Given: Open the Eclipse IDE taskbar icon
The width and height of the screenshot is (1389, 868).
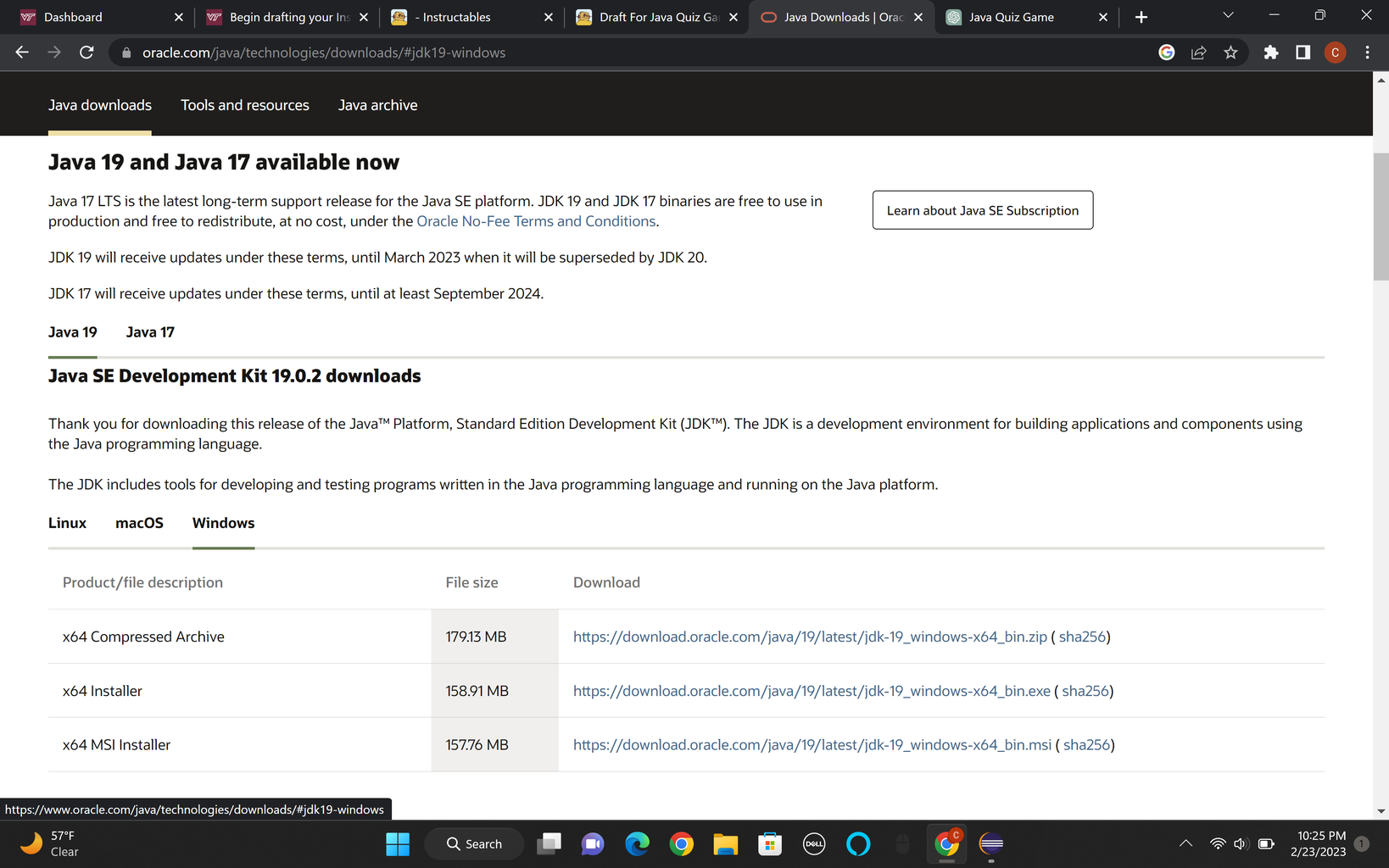Looking at the screenshot, I should click(x=991, y=844).
